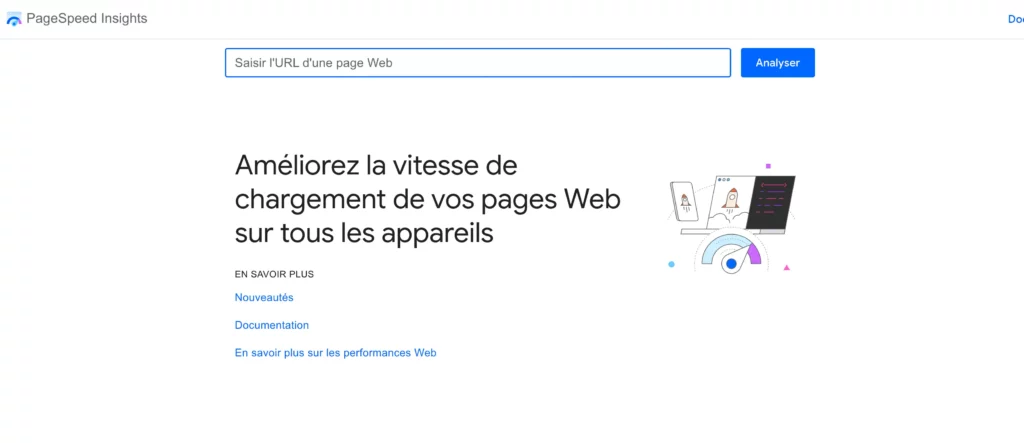
Task: Click the rocket and speedometer illustration
Action: 731,218
